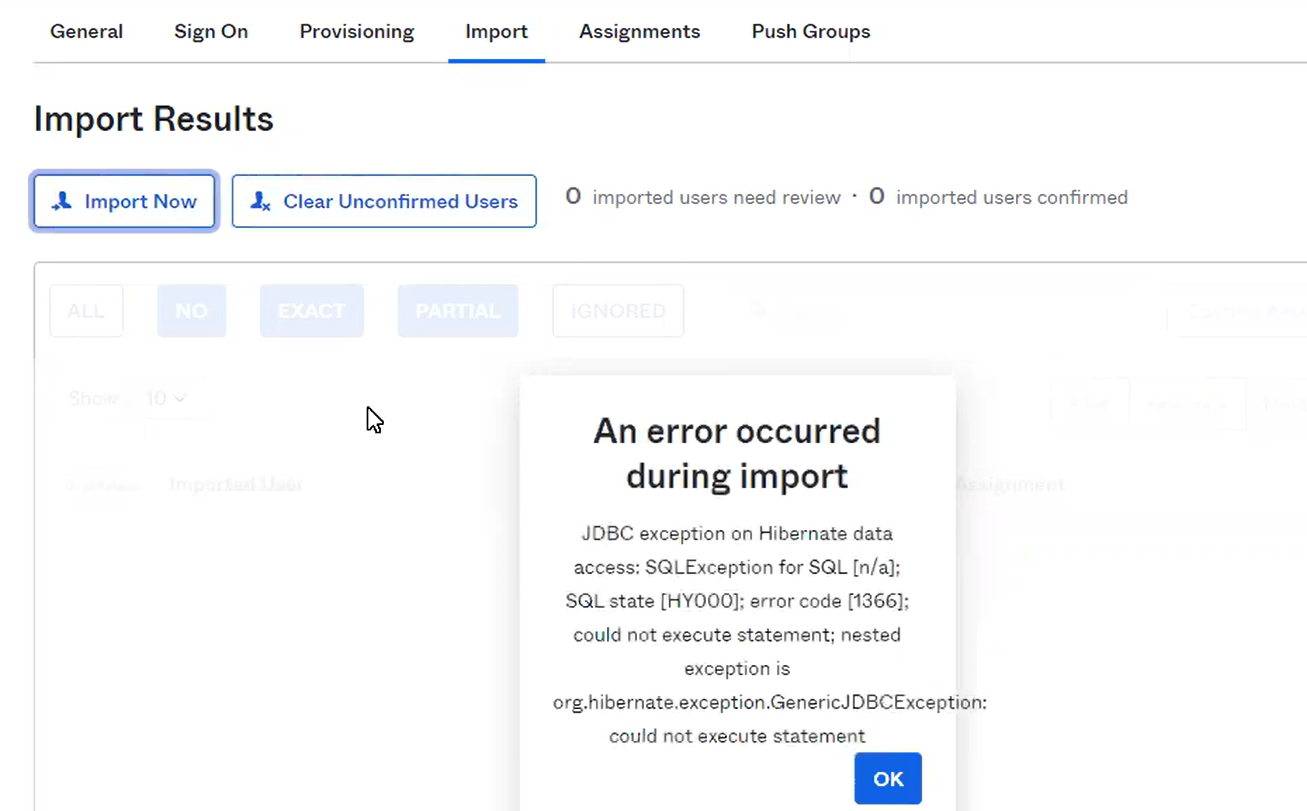Image resolution: width=1307 pixels, height=811 pixels.
Task: Open the Show 10 entries dropdown
Action: tap(165, 398)
